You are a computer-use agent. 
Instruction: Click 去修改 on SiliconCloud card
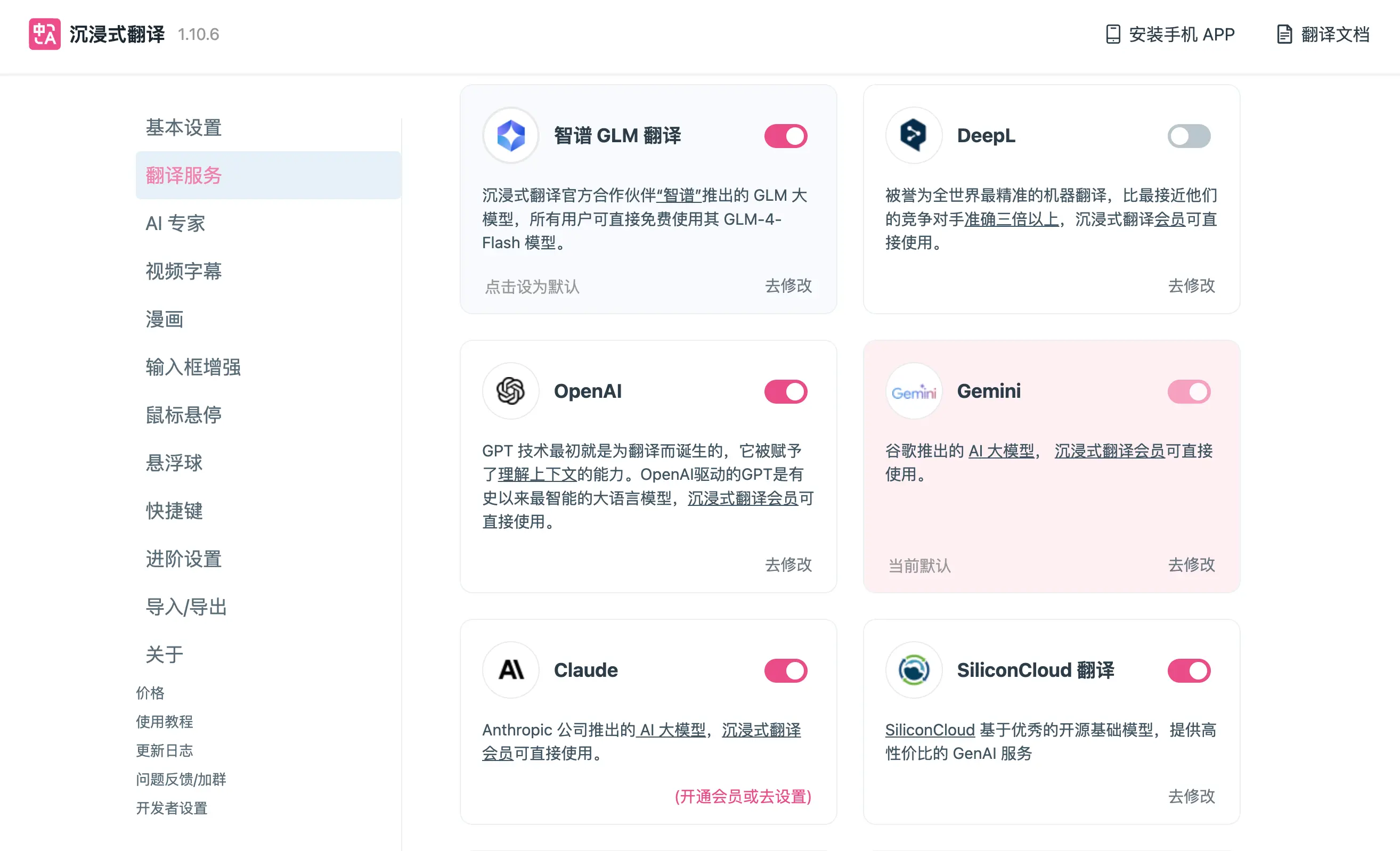1192,797
